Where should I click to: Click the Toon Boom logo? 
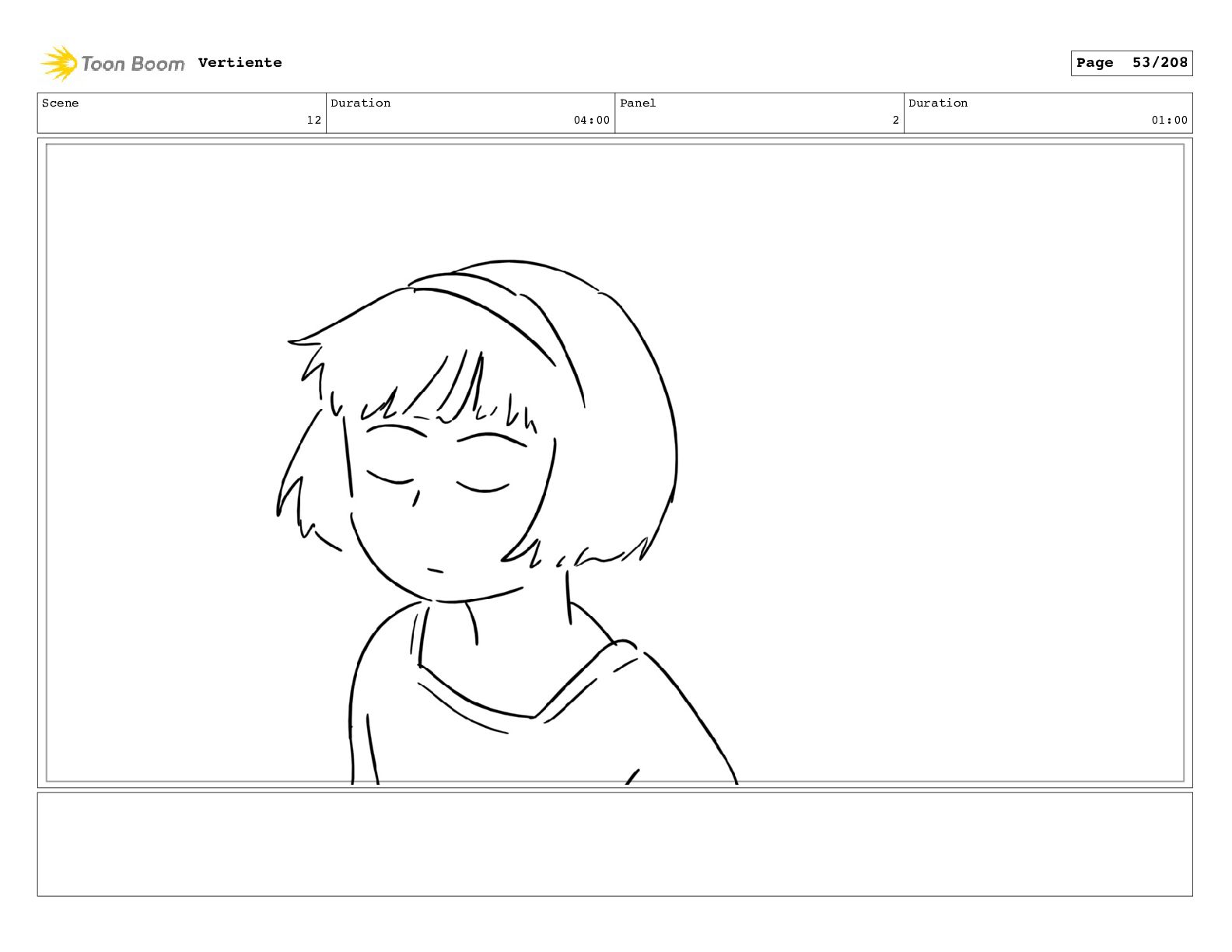coord(113,63)
